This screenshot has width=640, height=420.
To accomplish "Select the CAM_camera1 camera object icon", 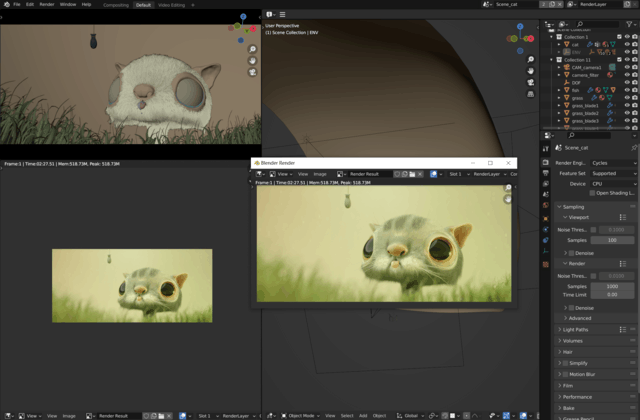I will [564, 67].
